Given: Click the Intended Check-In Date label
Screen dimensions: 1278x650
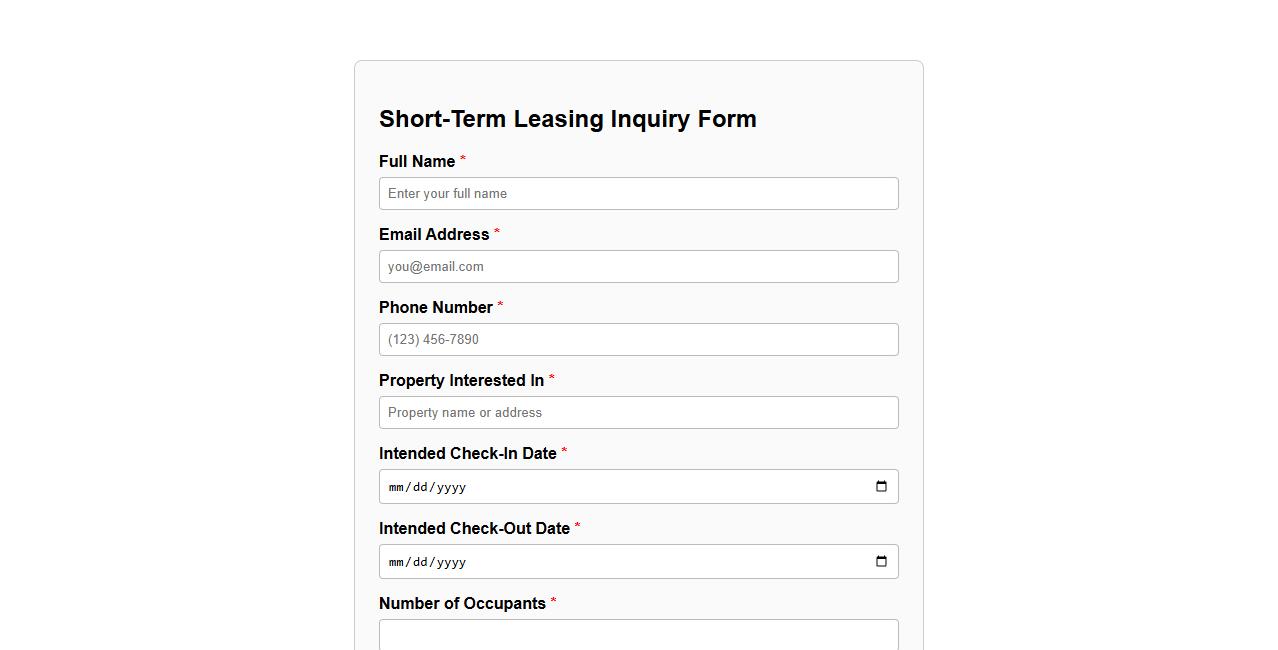Looking at the screenshot, I should (469, 453).
